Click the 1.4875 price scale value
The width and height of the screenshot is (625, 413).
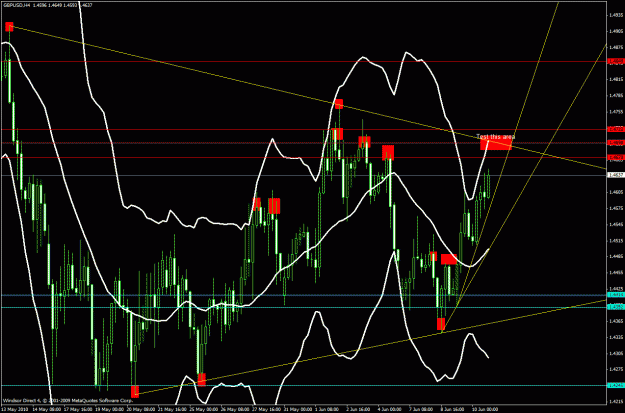(x=616, y=47)
